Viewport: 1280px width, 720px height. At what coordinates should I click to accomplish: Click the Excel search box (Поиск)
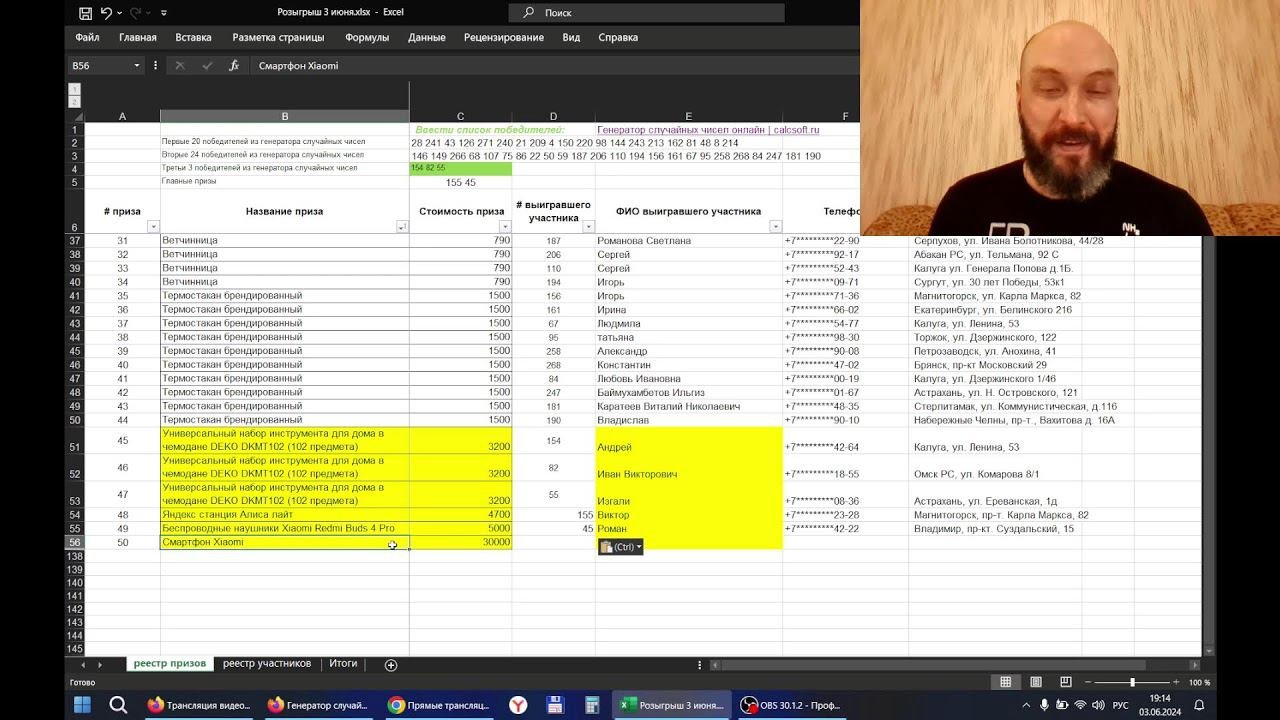[646, 13]
